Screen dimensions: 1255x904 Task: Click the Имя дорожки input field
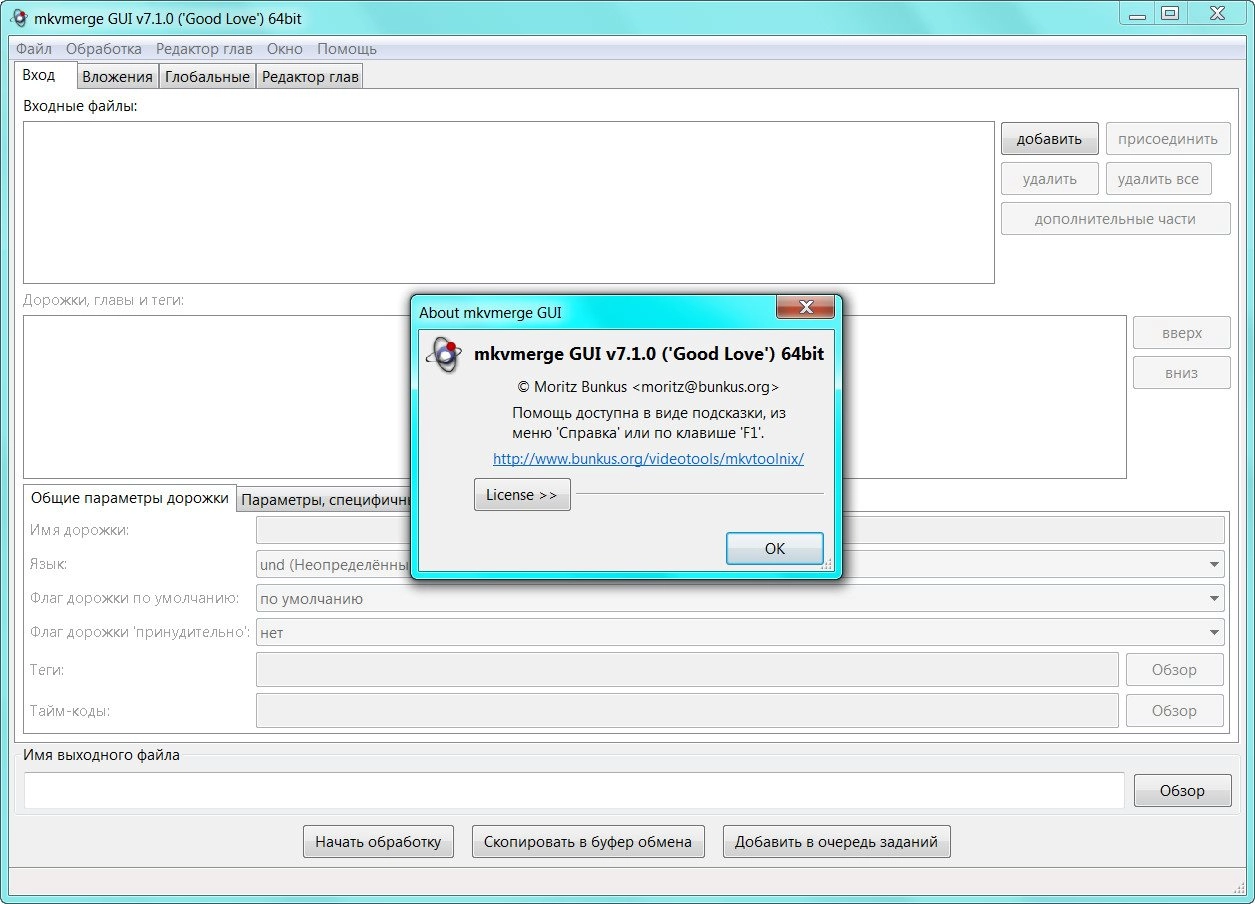click(x=740, y=530)
